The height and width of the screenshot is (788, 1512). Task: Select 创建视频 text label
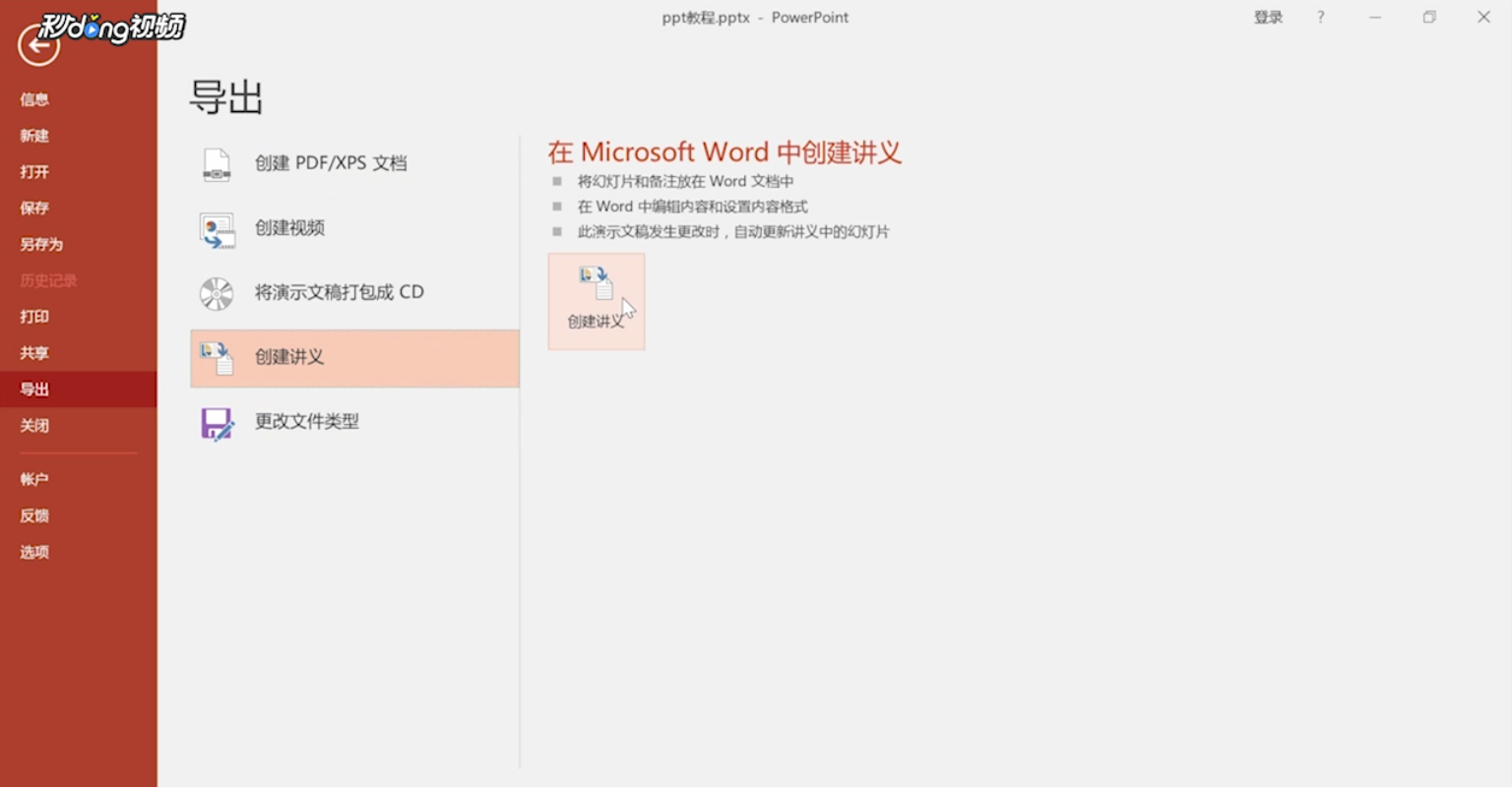click(289, 228)
